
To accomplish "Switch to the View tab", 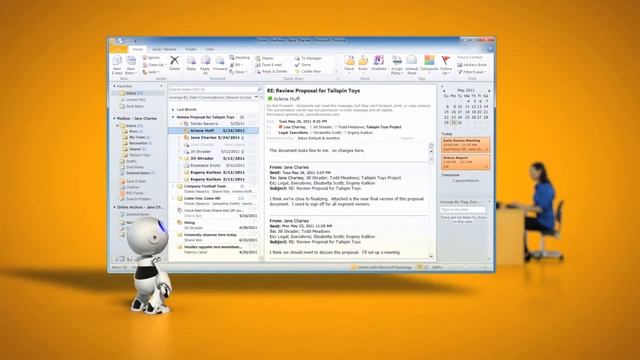I will tap(210, 49).
